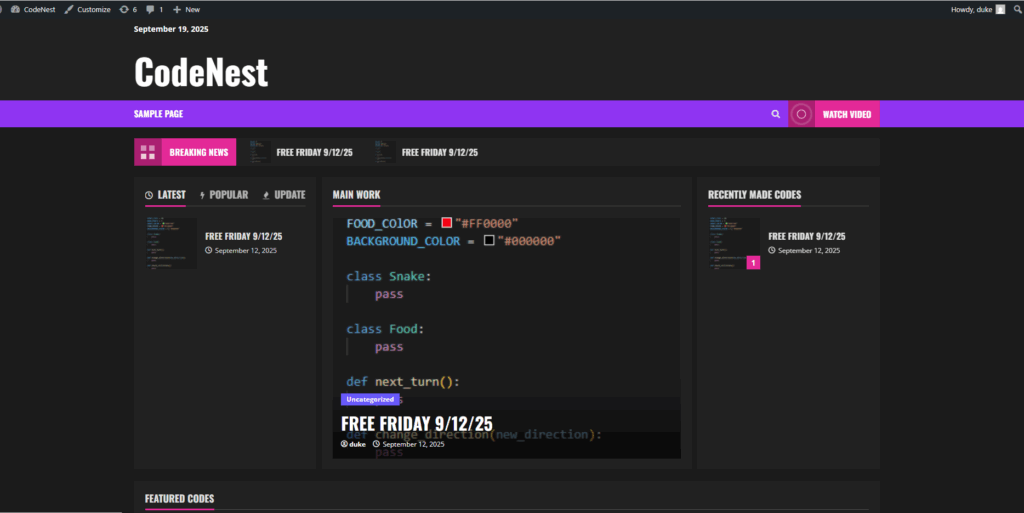This screenshot has width=1024, height=513.
Task: Open the comments bubble icon
Action: pyautogui.click(x=150, y=9)
